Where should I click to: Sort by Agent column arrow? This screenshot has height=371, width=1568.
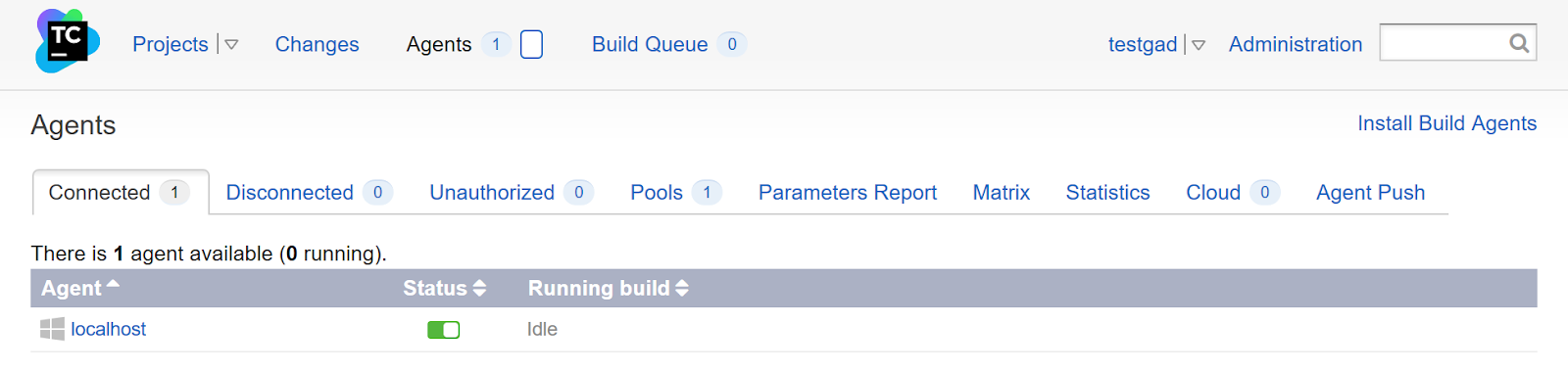pos(113,285)
